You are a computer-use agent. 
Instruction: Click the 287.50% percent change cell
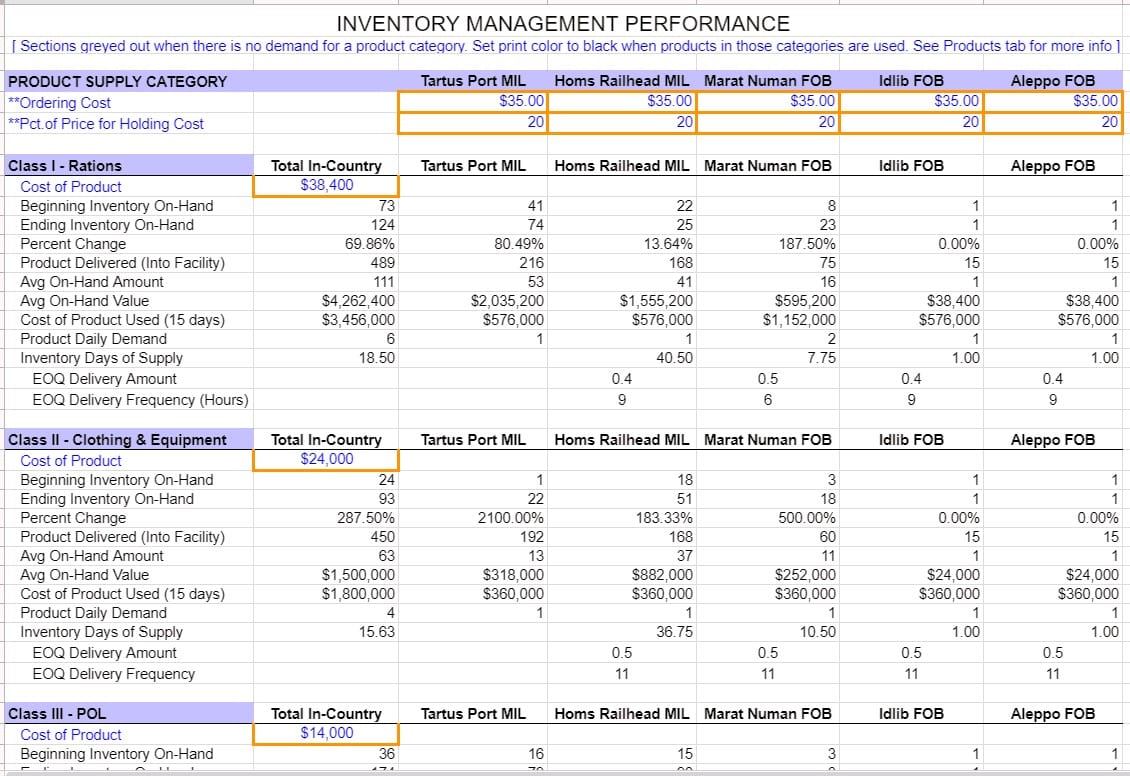pyautogui.click(x=366, y=517)
